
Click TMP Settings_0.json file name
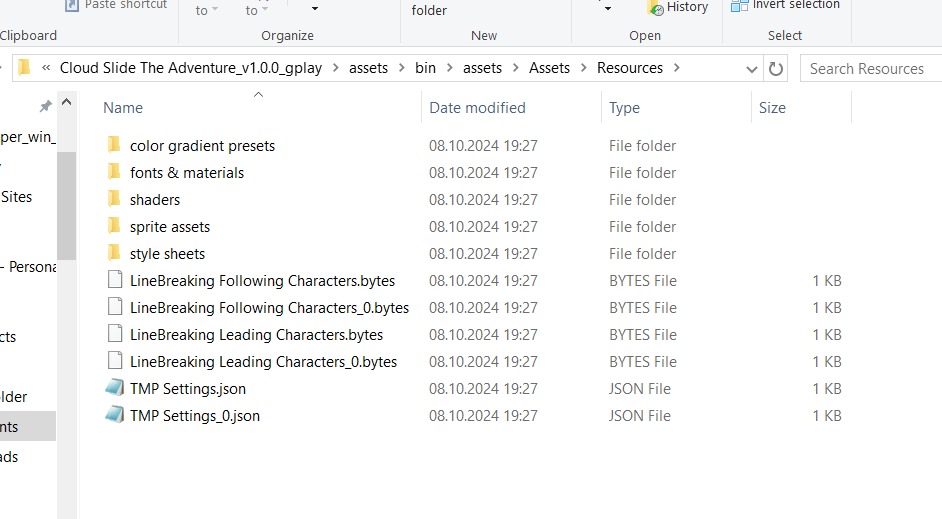coord(195,416)
